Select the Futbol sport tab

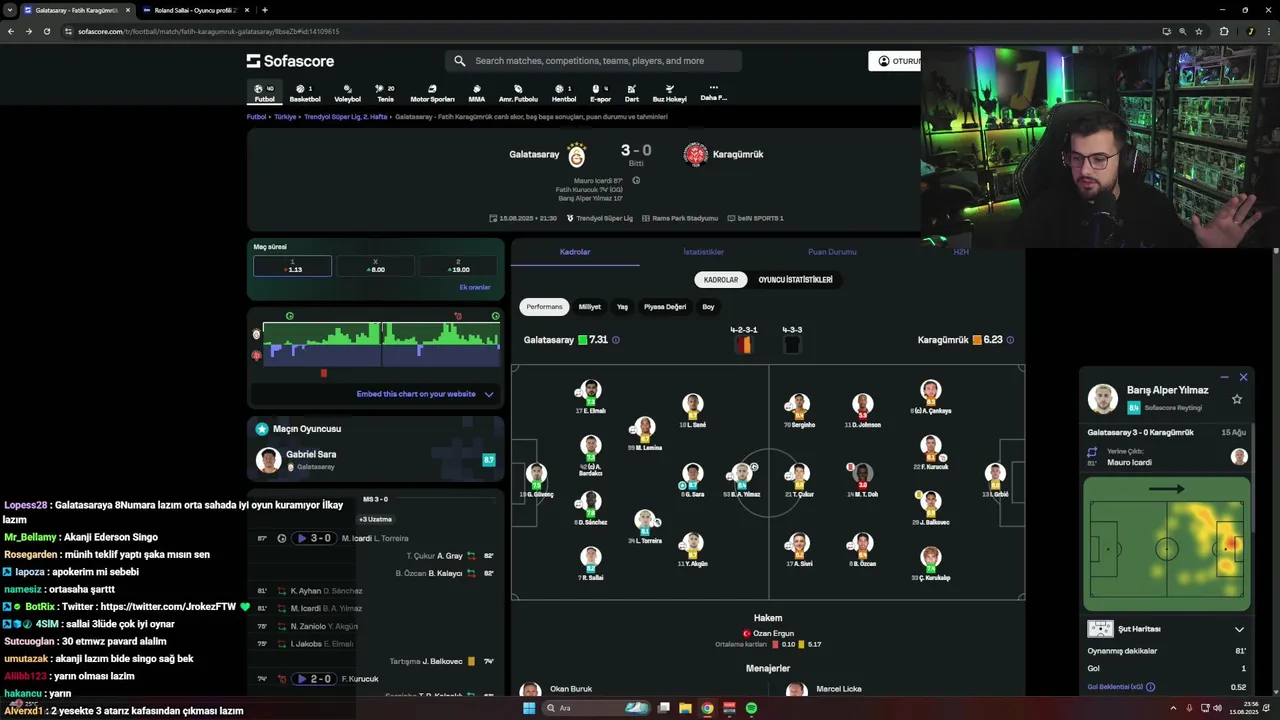(264, 93)
